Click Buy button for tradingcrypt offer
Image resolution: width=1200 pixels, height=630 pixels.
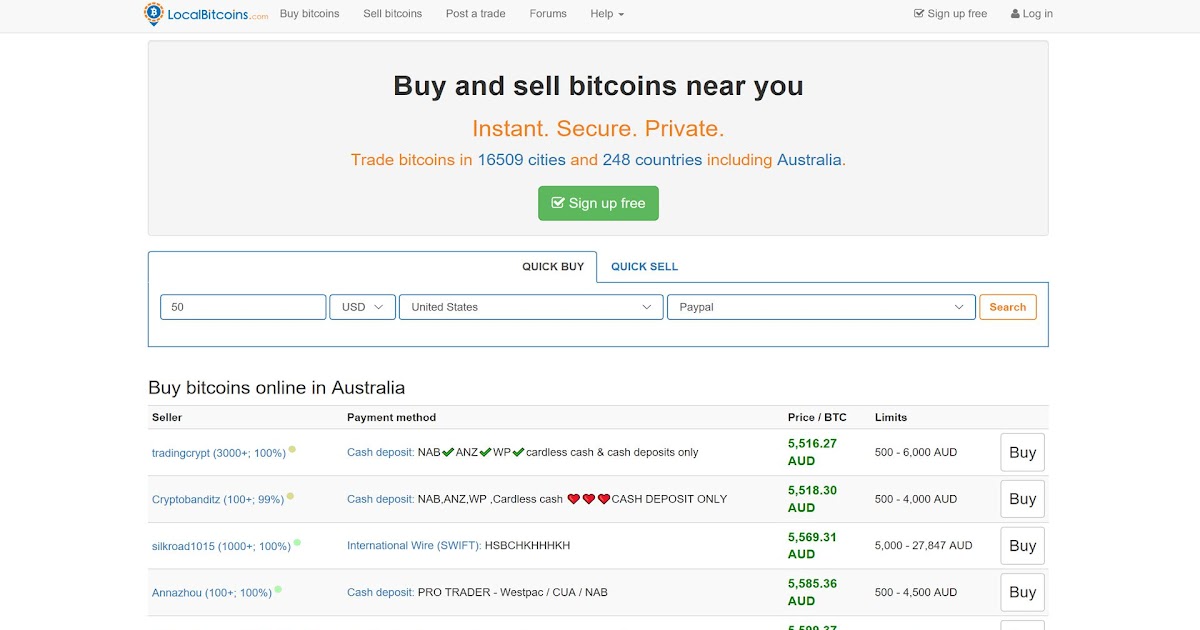pyautogui.click(x=1022, y=452)
